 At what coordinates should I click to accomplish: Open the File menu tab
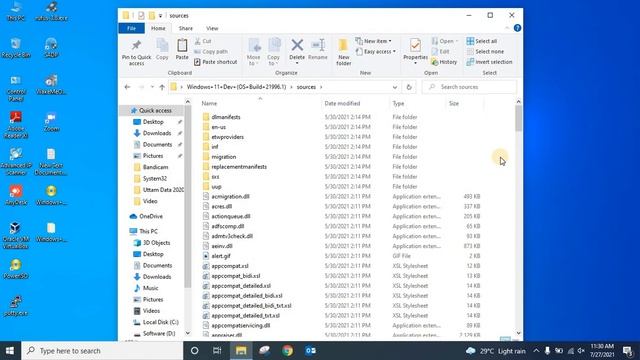coord(131,28)
